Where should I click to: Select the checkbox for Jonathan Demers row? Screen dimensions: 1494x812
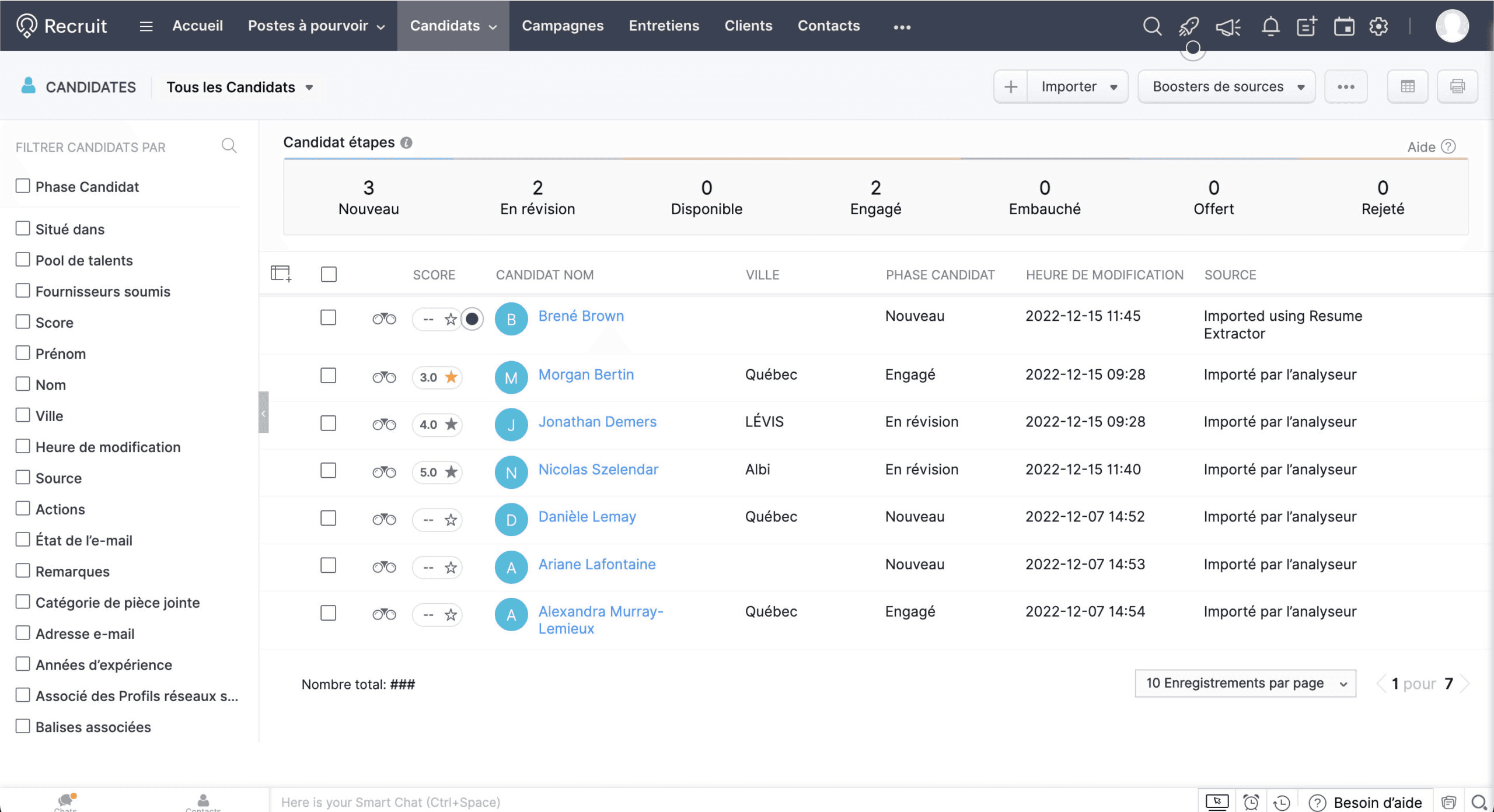329,423
